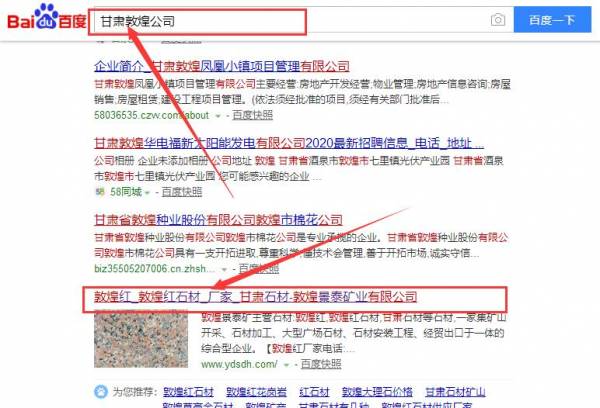Click the Baidu logo
Viewport: 600px width, 408px height.
(44, 20)
